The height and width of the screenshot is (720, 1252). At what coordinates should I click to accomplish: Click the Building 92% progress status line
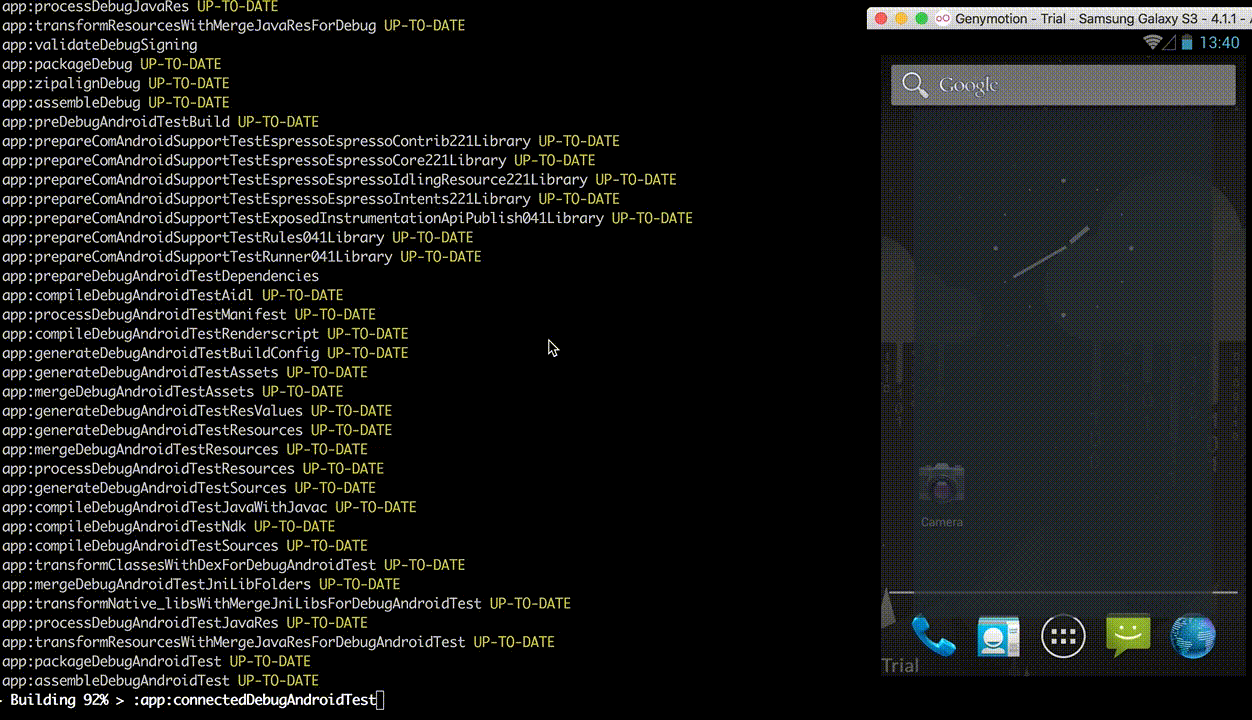[x=190, y=700]
